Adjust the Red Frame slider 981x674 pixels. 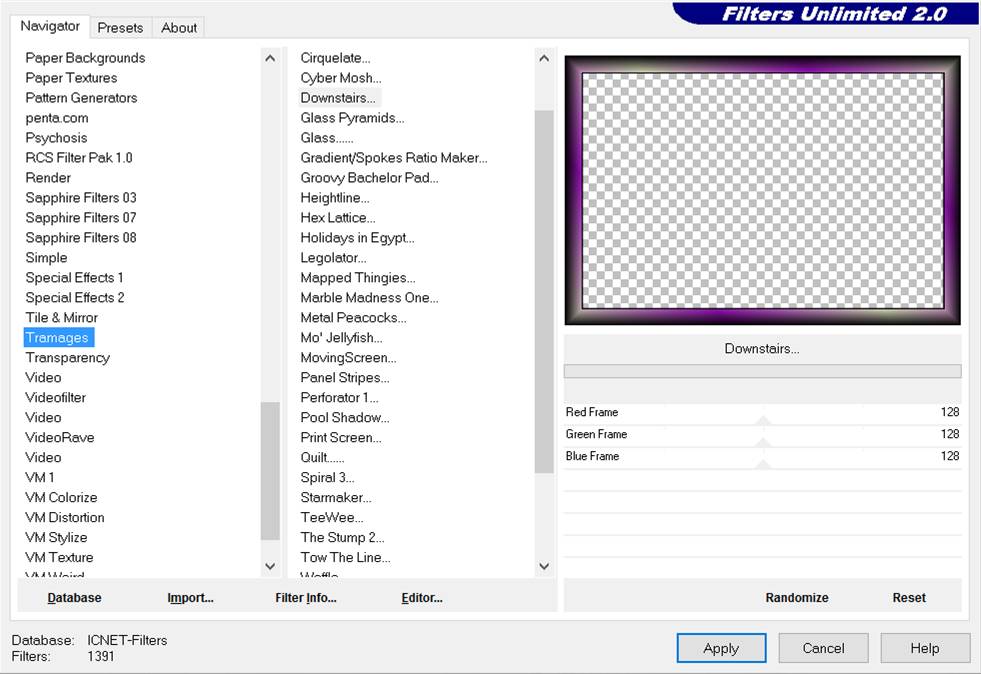[763, 413]
